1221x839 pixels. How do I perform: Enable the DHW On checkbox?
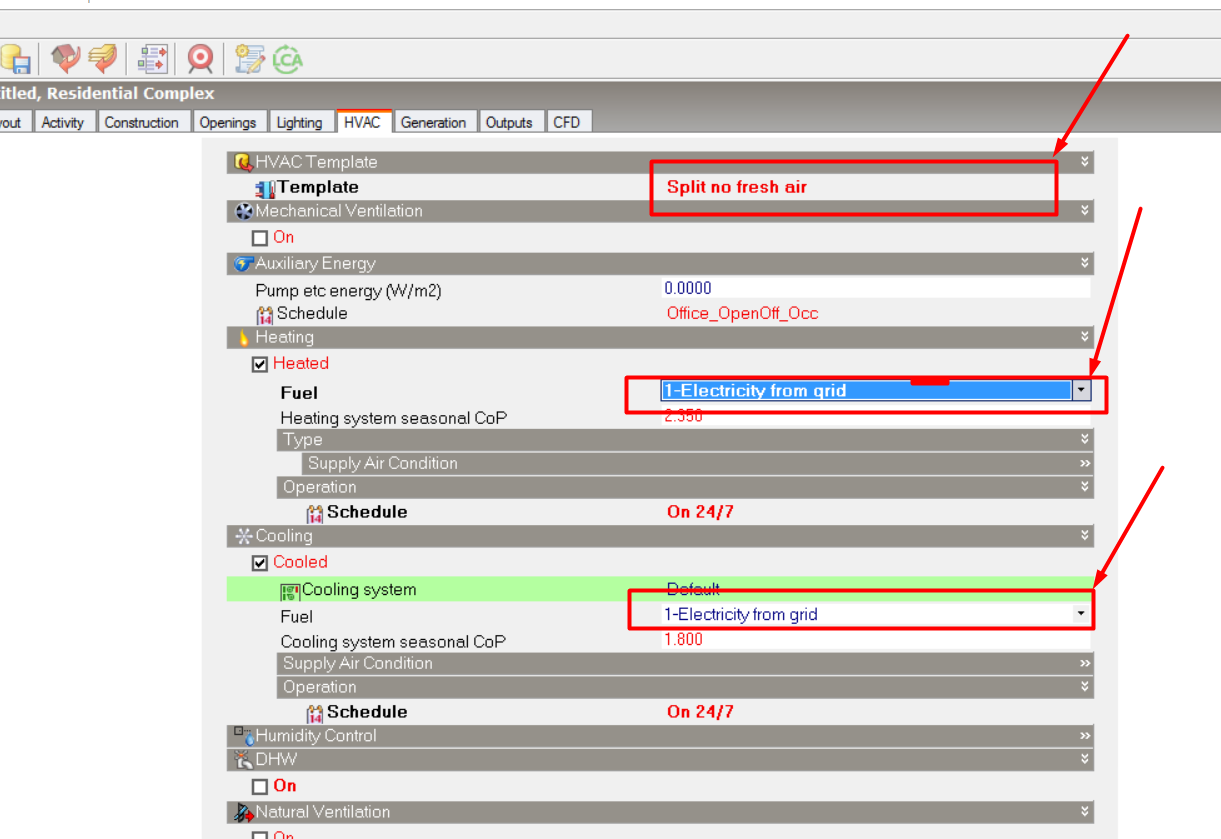[x=260, y=787]
